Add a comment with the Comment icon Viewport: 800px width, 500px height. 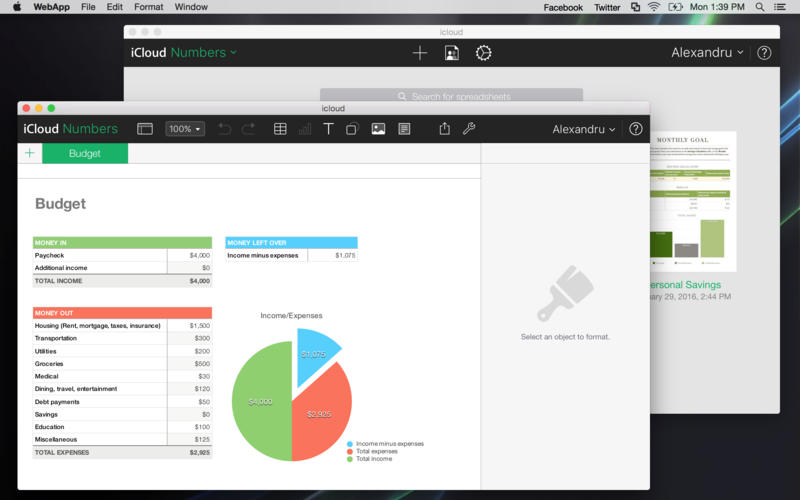click(404, 129)
